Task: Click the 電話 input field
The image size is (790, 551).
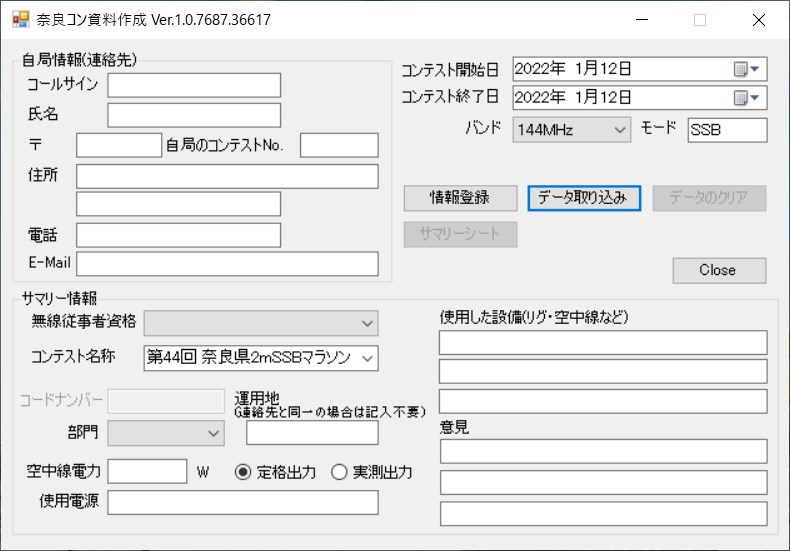Action: [x=178, y=235]
